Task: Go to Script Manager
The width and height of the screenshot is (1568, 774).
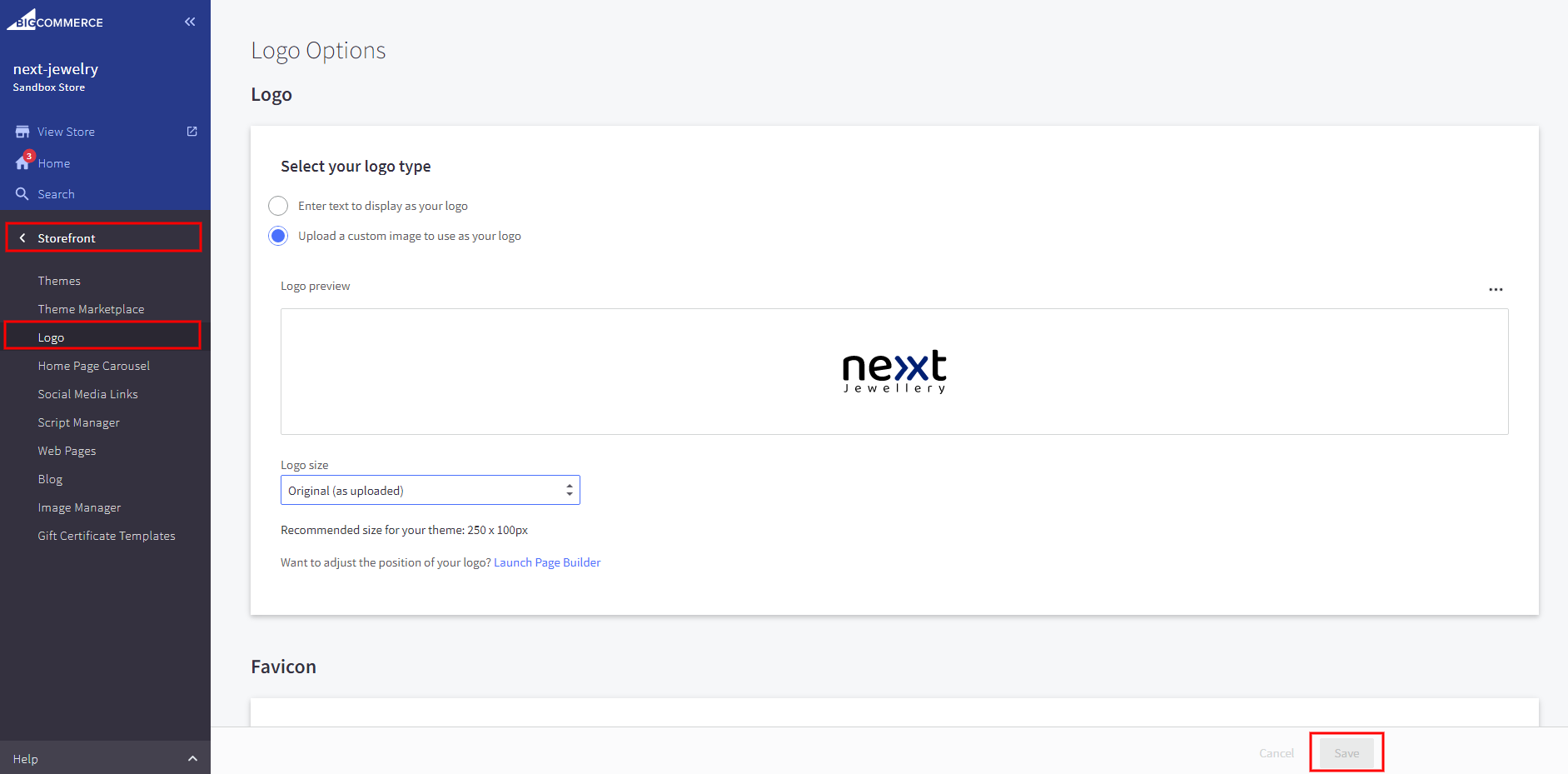Action: 78,422
